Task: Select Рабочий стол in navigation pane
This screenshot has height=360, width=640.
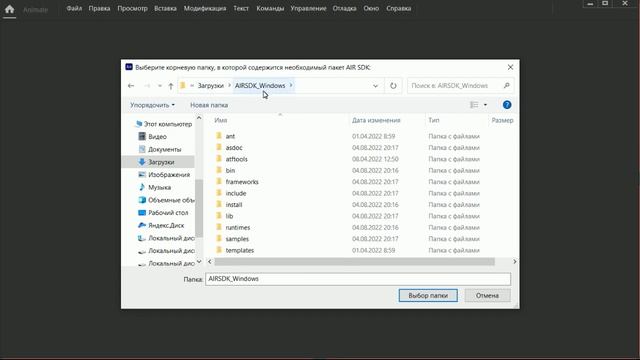Action: pyautogui.click(x=163, y=213)
